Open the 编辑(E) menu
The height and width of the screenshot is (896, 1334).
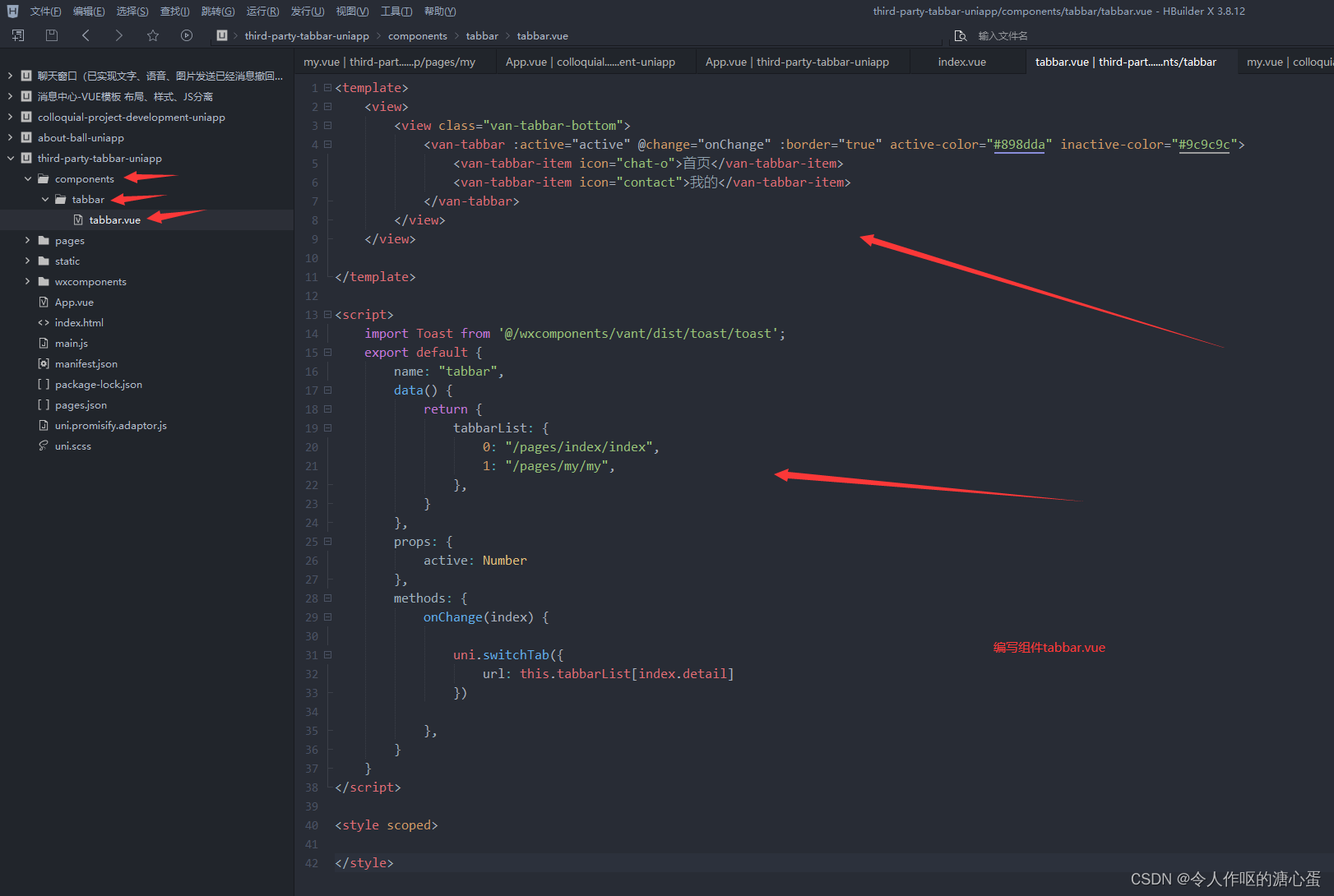click(89, 12)
